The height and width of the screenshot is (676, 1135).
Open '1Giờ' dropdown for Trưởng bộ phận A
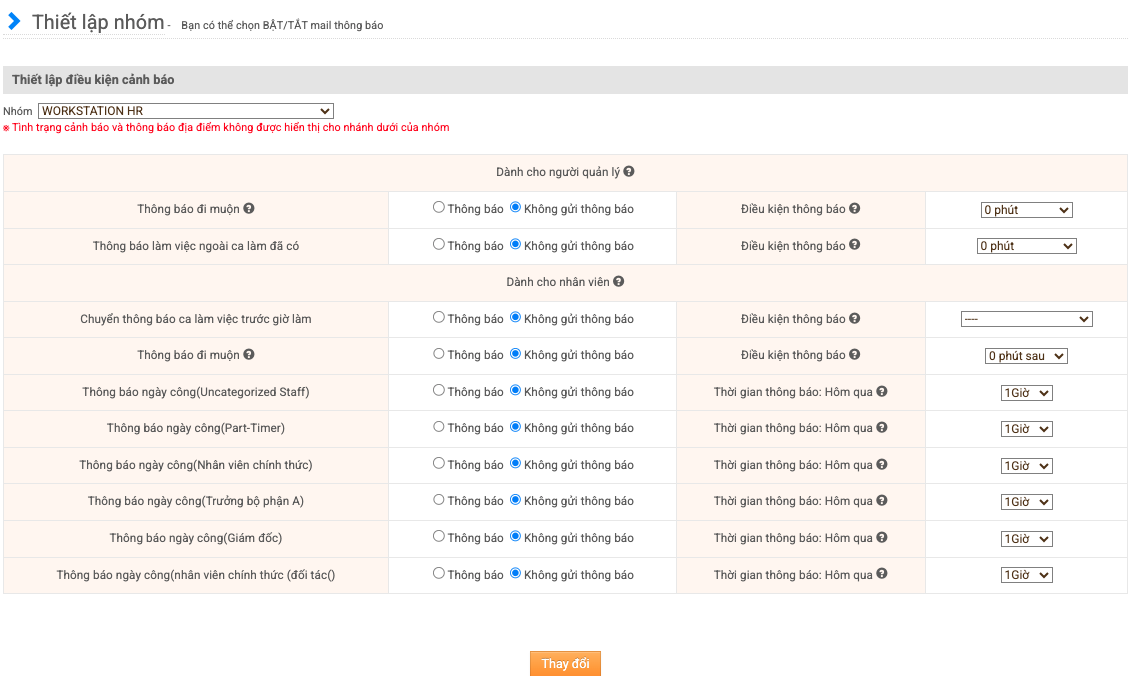(1026, 502)
